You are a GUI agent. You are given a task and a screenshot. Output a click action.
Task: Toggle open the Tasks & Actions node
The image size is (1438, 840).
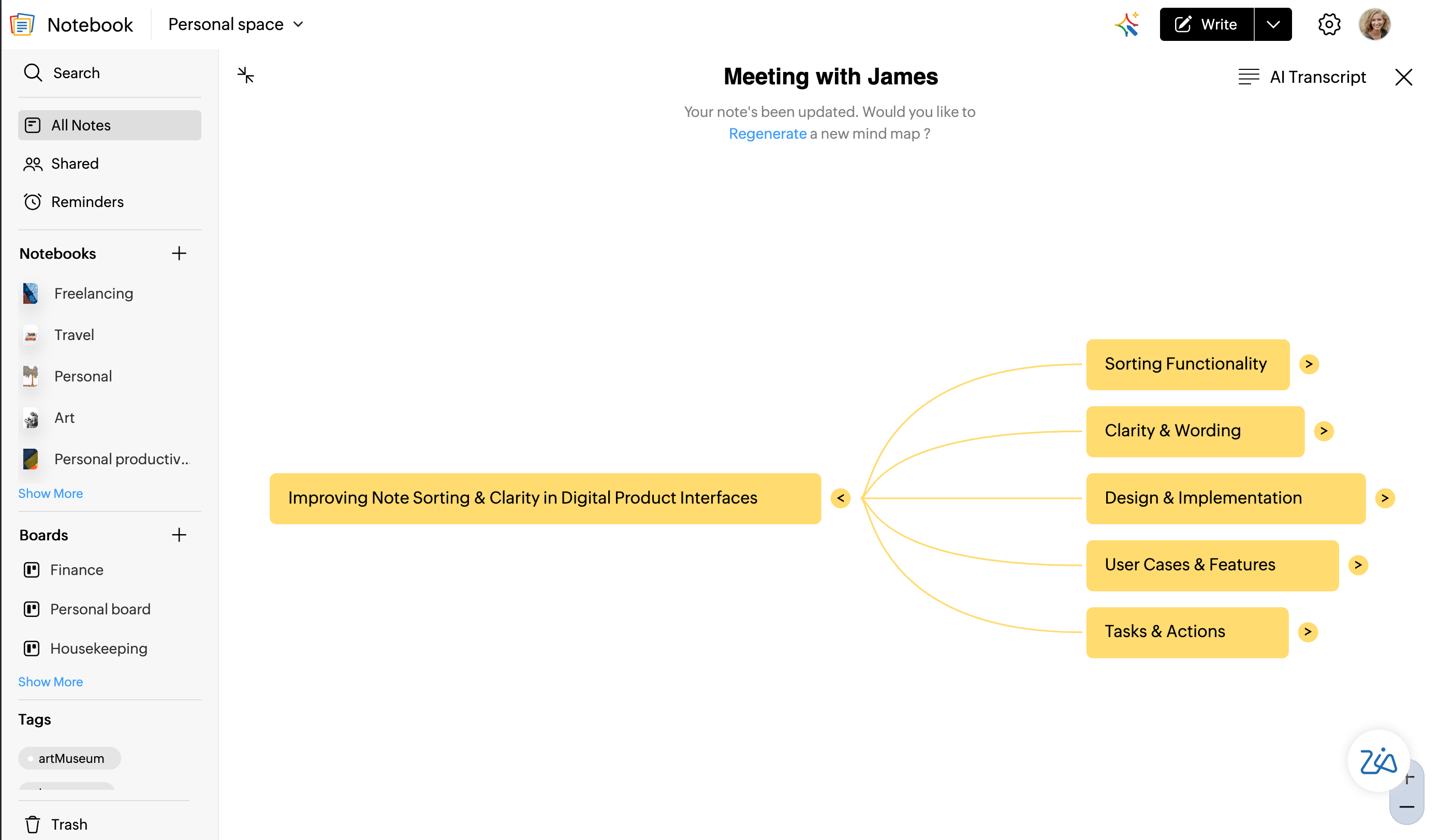tap(1308, 632)
